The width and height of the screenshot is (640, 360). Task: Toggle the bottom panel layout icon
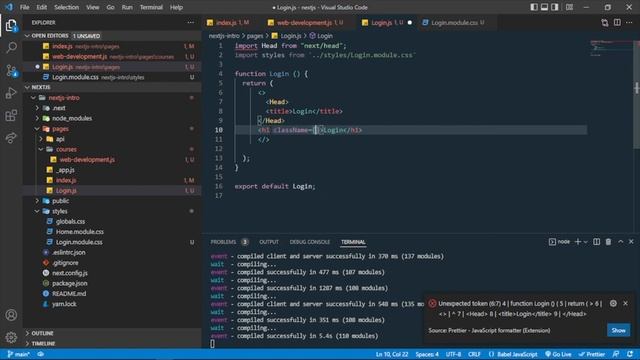point(544,7)
